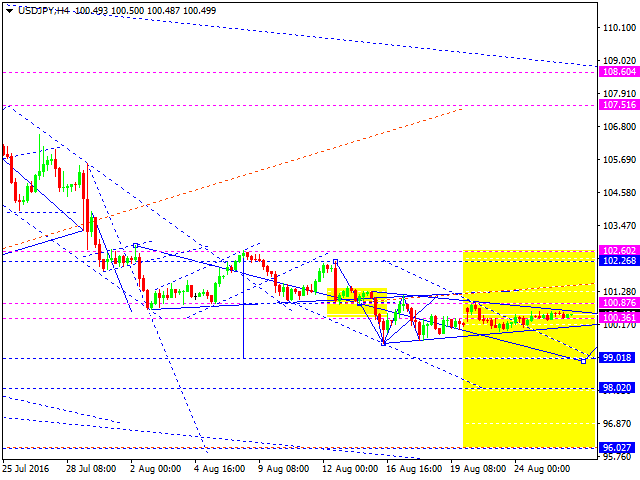Click the 28 Jul 08:00 time label
Image resolution: width=640 pixels, height=480 pixels.
(x=91, y=469)
